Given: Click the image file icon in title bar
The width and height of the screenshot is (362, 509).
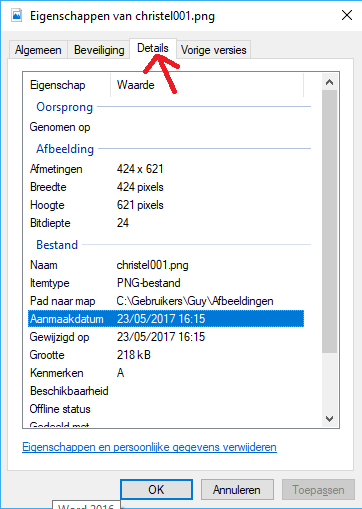Looking at the screenshot, I should (x=16, y=15).
